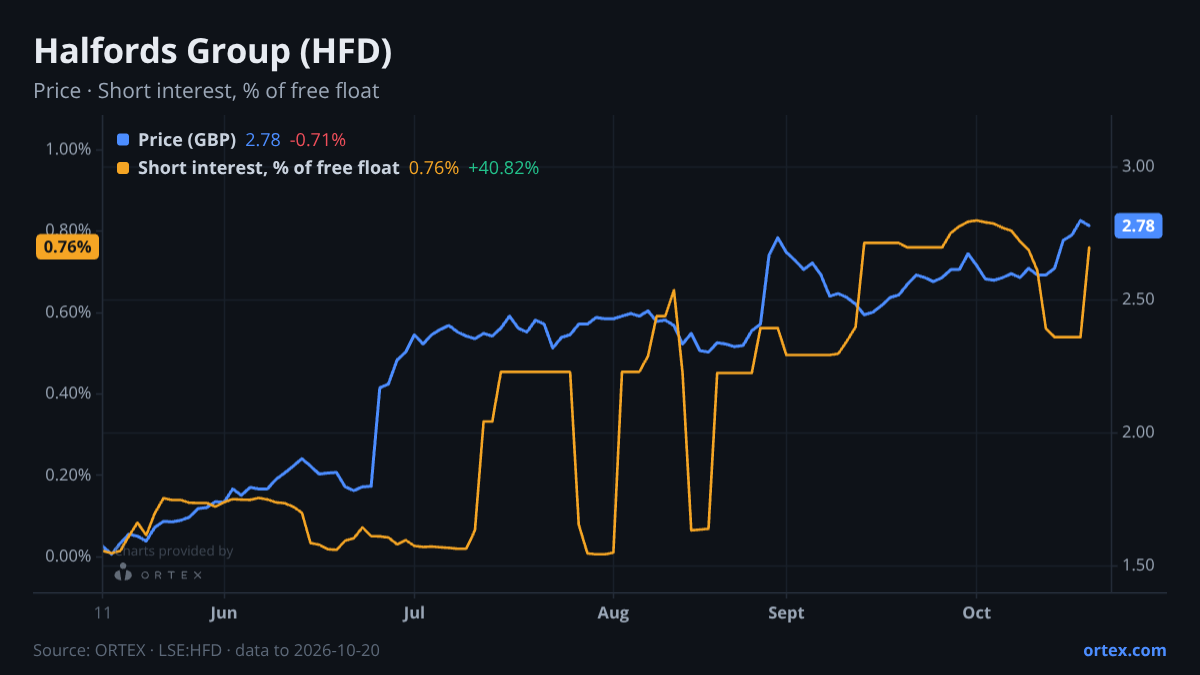Click the Sept label on time axis
The width and height of the screenshot is (1200, 675).
click(786, 613)
